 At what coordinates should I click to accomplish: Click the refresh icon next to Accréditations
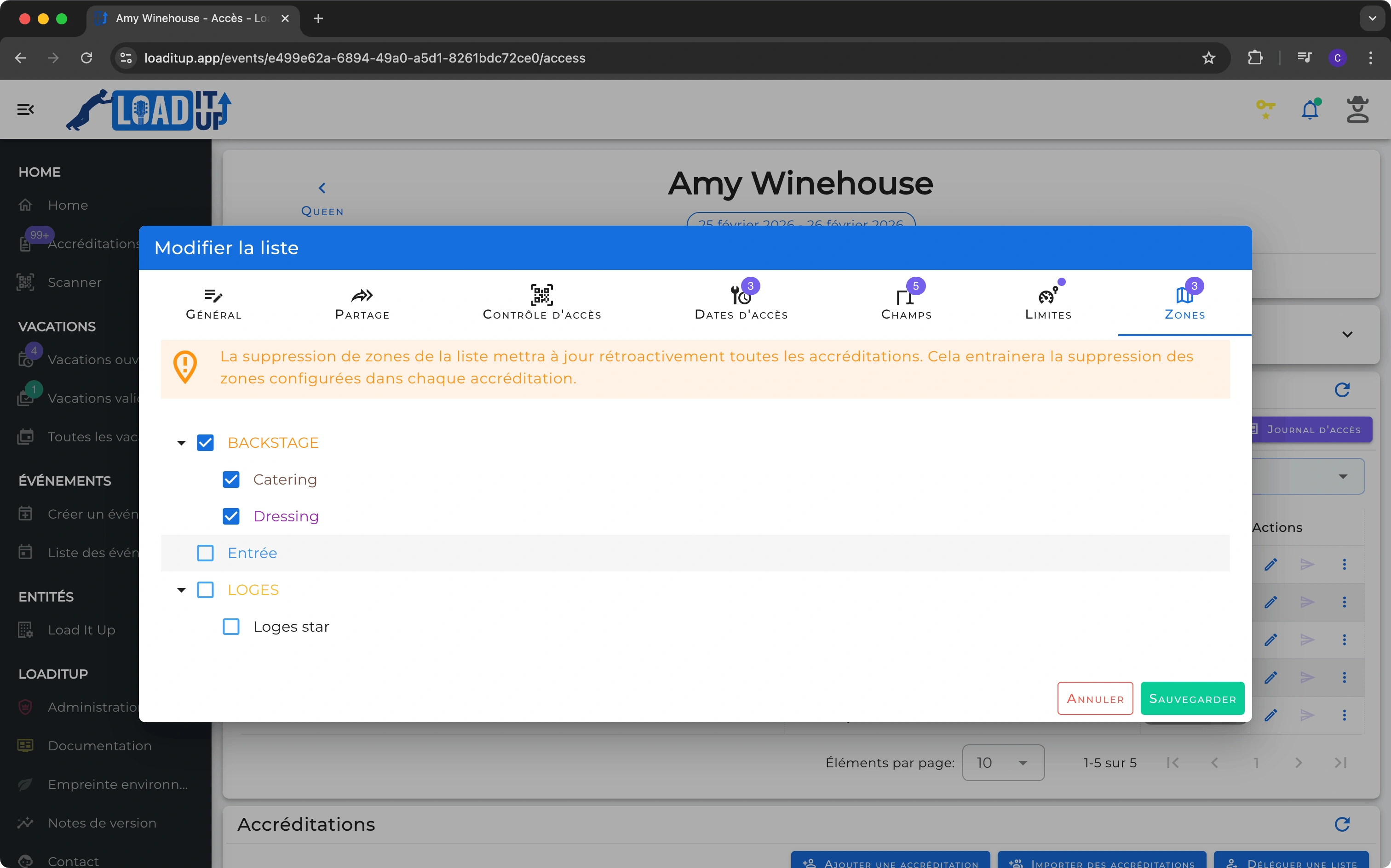tap(1342, 824)
